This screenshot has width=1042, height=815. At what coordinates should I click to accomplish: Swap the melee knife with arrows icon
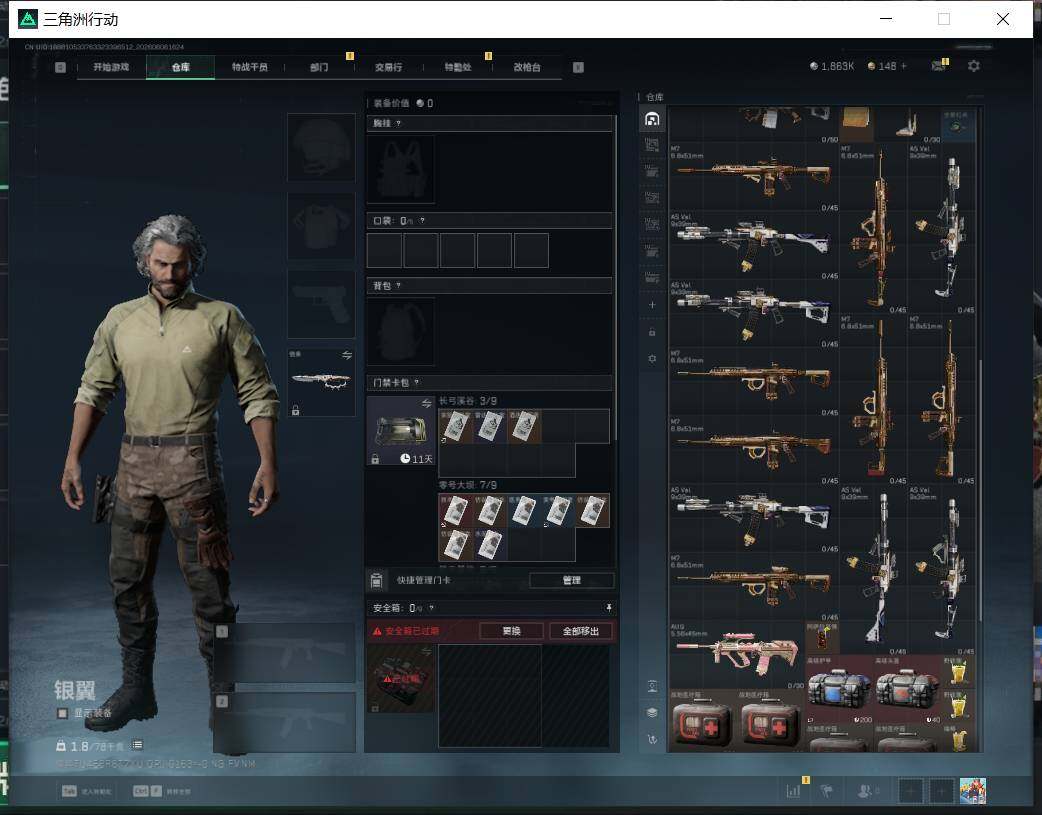point(346,355)
